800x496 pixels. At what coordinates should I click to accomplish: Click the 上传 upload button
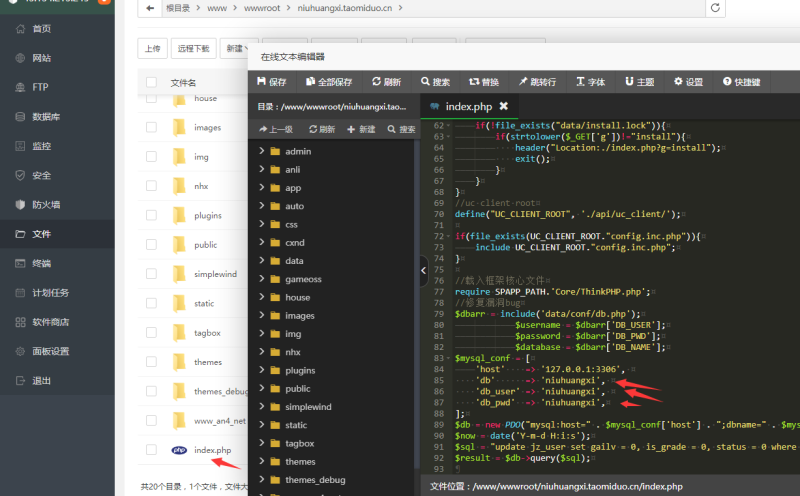pos(153,48)
